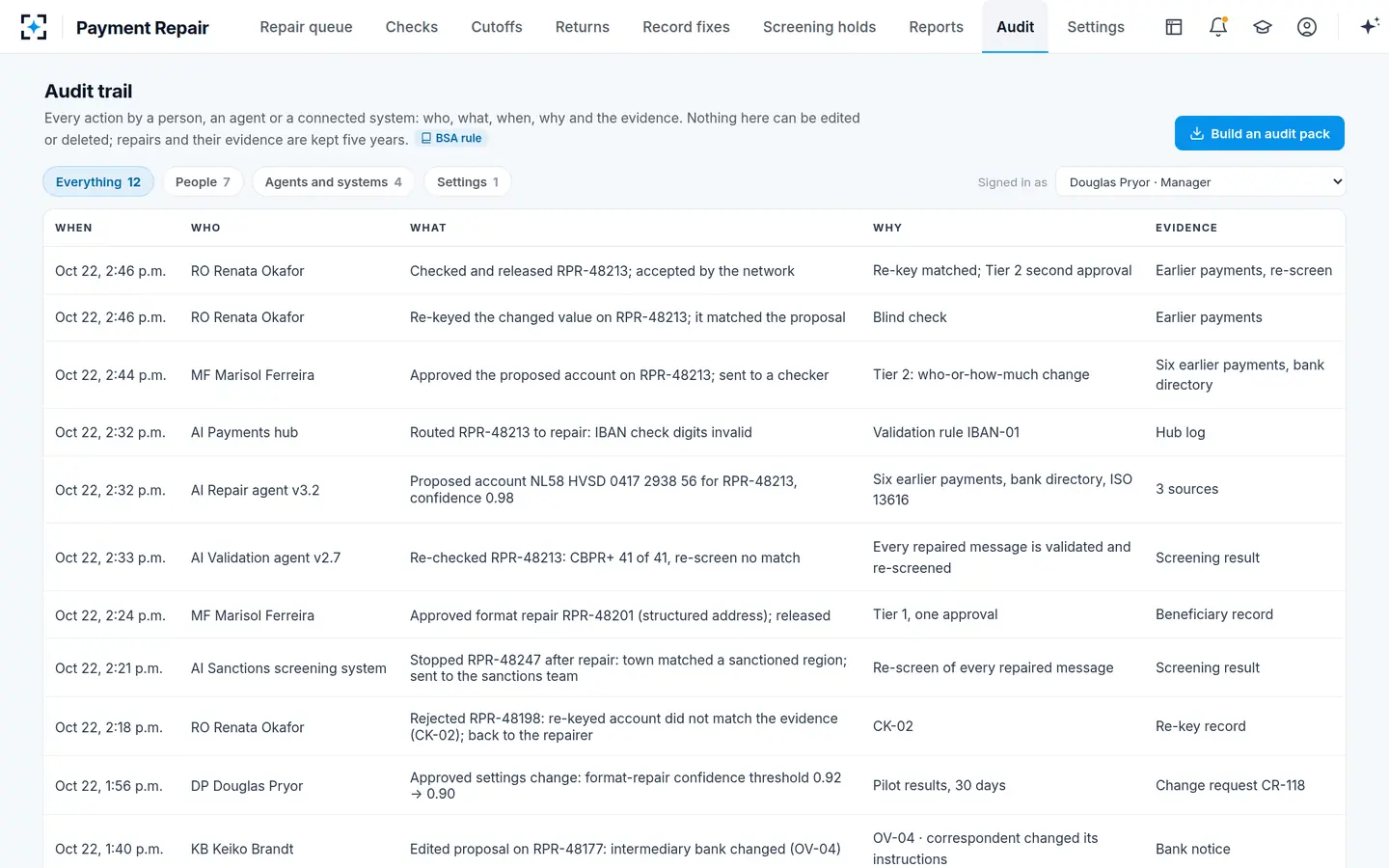Select the 'Stopped RPR-48247 after repair' entry
Viewport: 1389px width, 868px height.
click(628, 667)
